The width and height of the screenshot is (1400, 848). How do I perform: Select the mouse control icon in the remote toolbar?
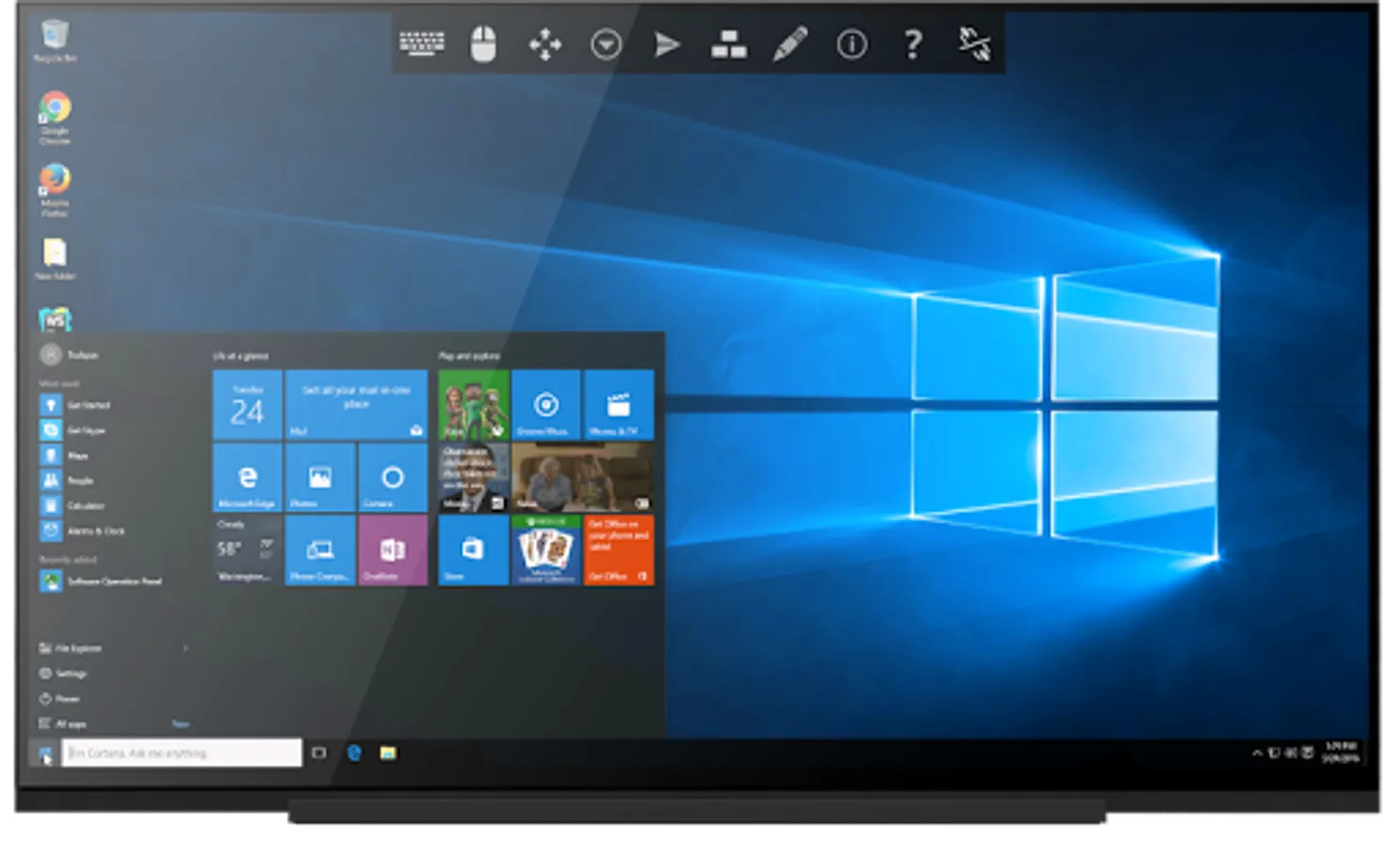483,43
